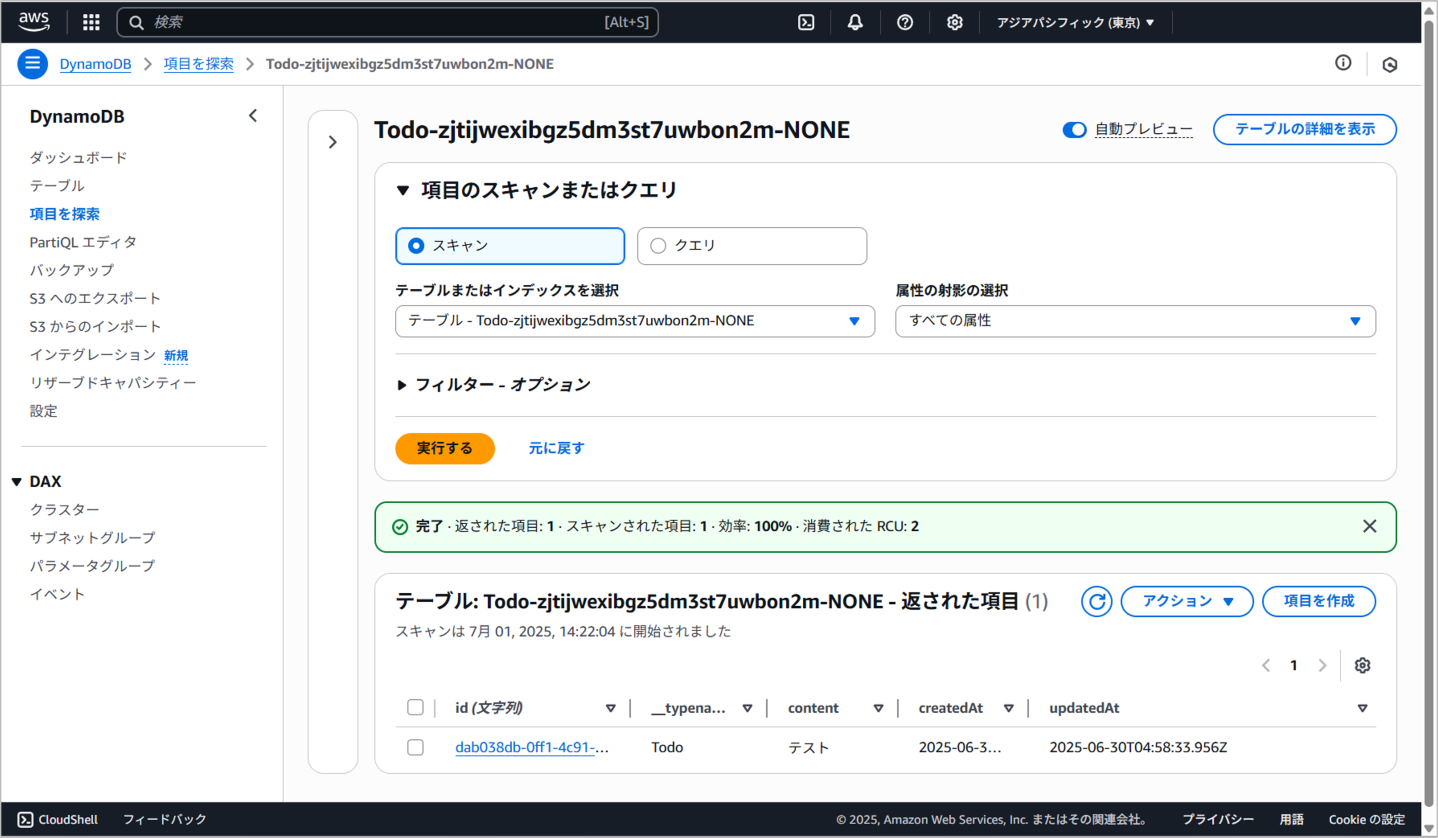
Task: Go to the 項目を探索 breadcrumb link
Action: (199, 64)
